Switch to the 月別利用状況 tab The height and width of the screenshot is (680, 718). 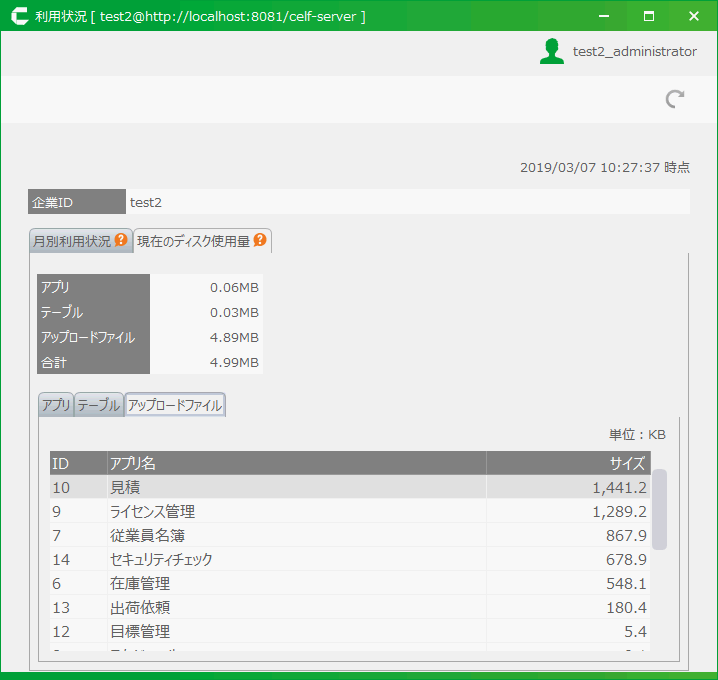click(x=72, y=241)
